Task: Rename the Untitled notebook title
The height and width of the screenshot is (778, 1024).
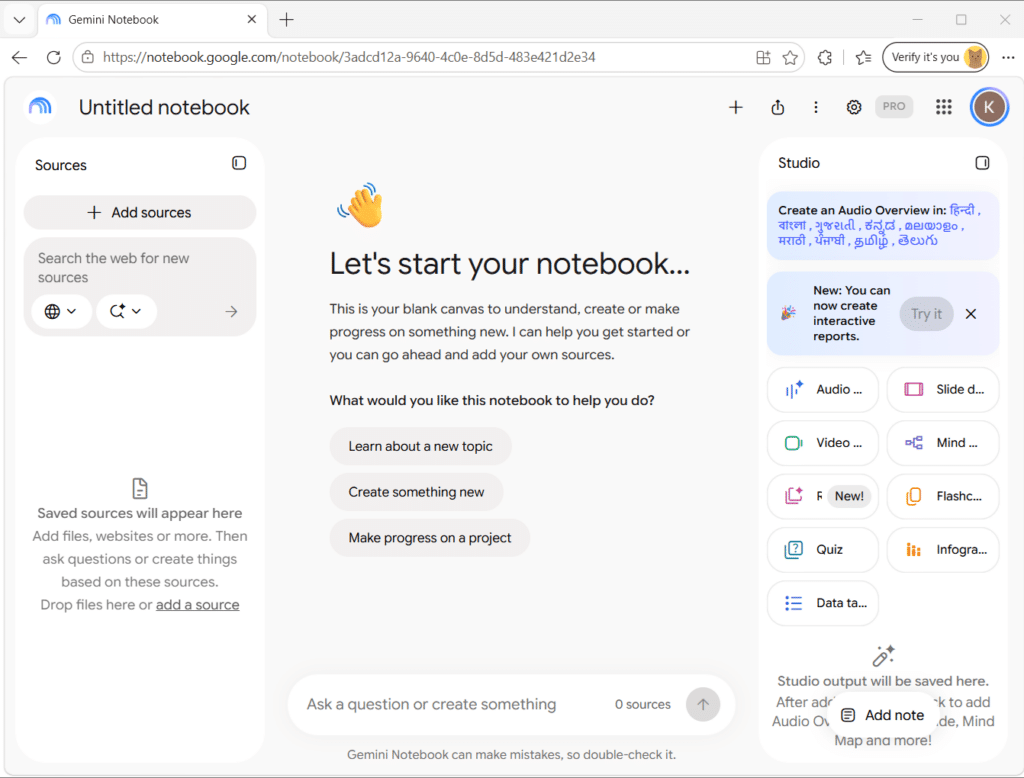Action: coord(164,107)
